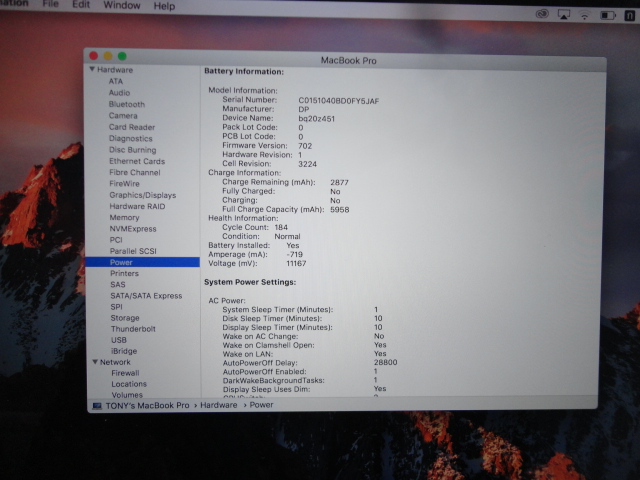Screen dimensions: 640x480
Task: Click the Condition value Normal
Action: coord(287,236)
